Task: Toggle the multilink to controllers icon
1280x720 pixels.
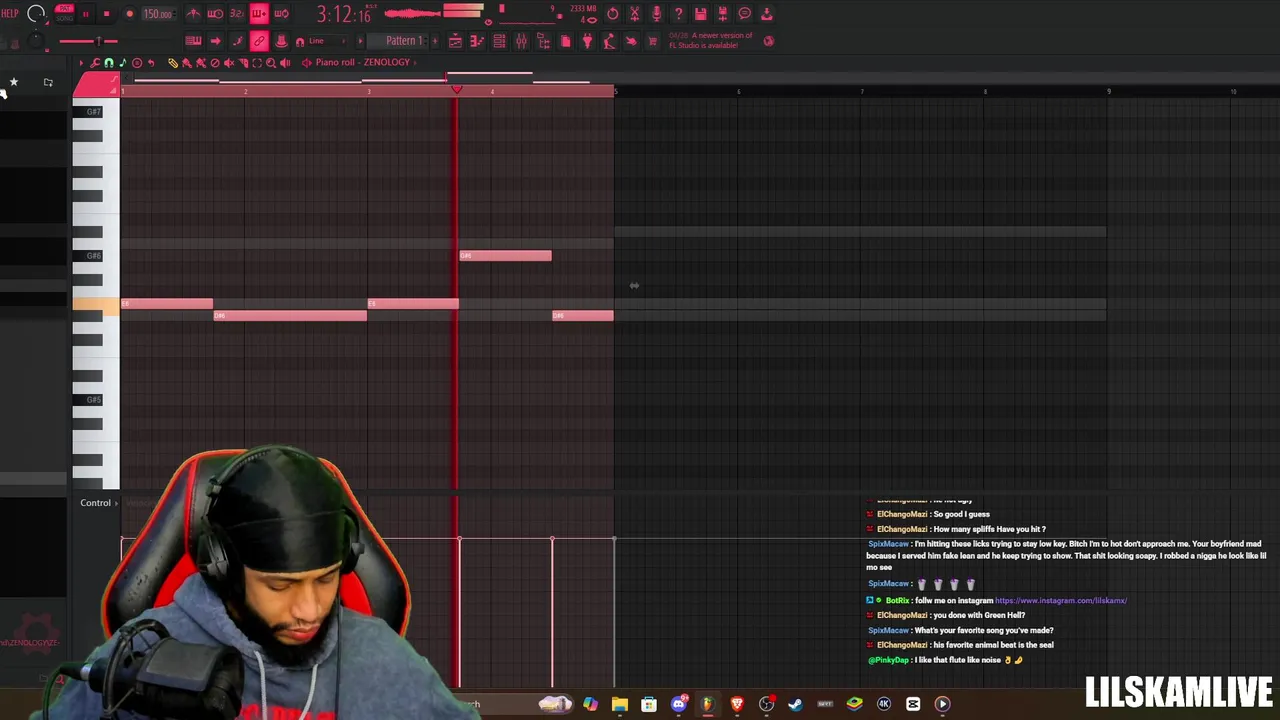Action: point(281,41)
